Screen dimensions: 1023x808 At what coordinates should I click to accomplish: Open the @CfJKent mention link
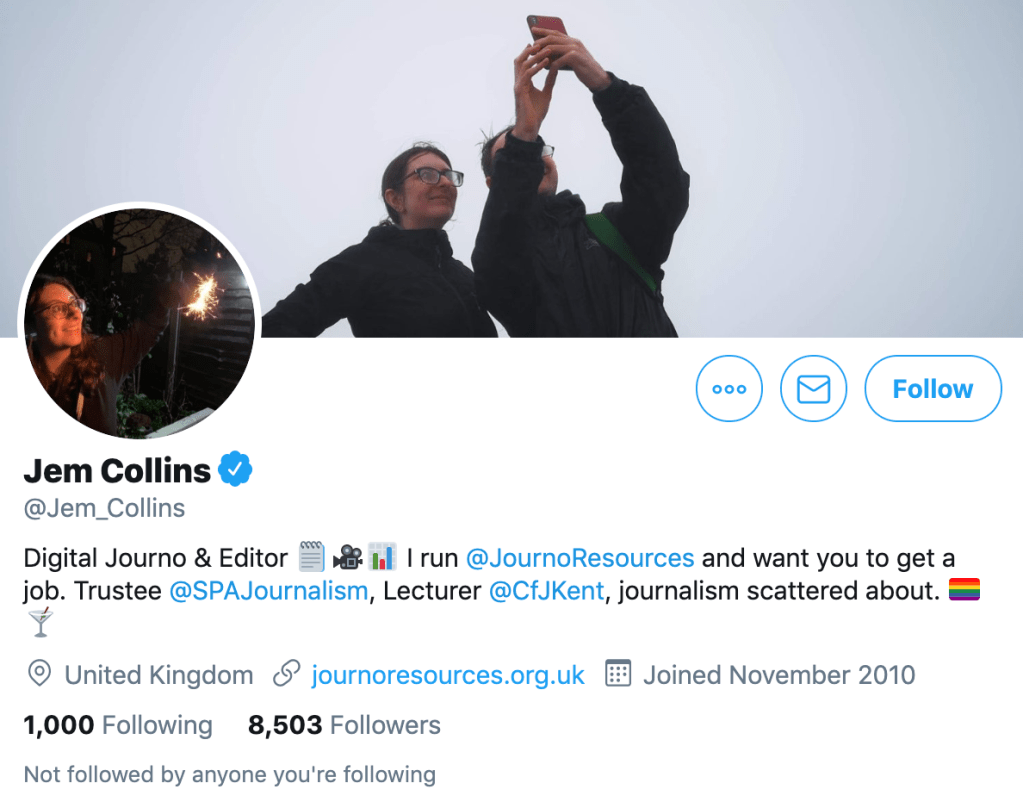546,591
